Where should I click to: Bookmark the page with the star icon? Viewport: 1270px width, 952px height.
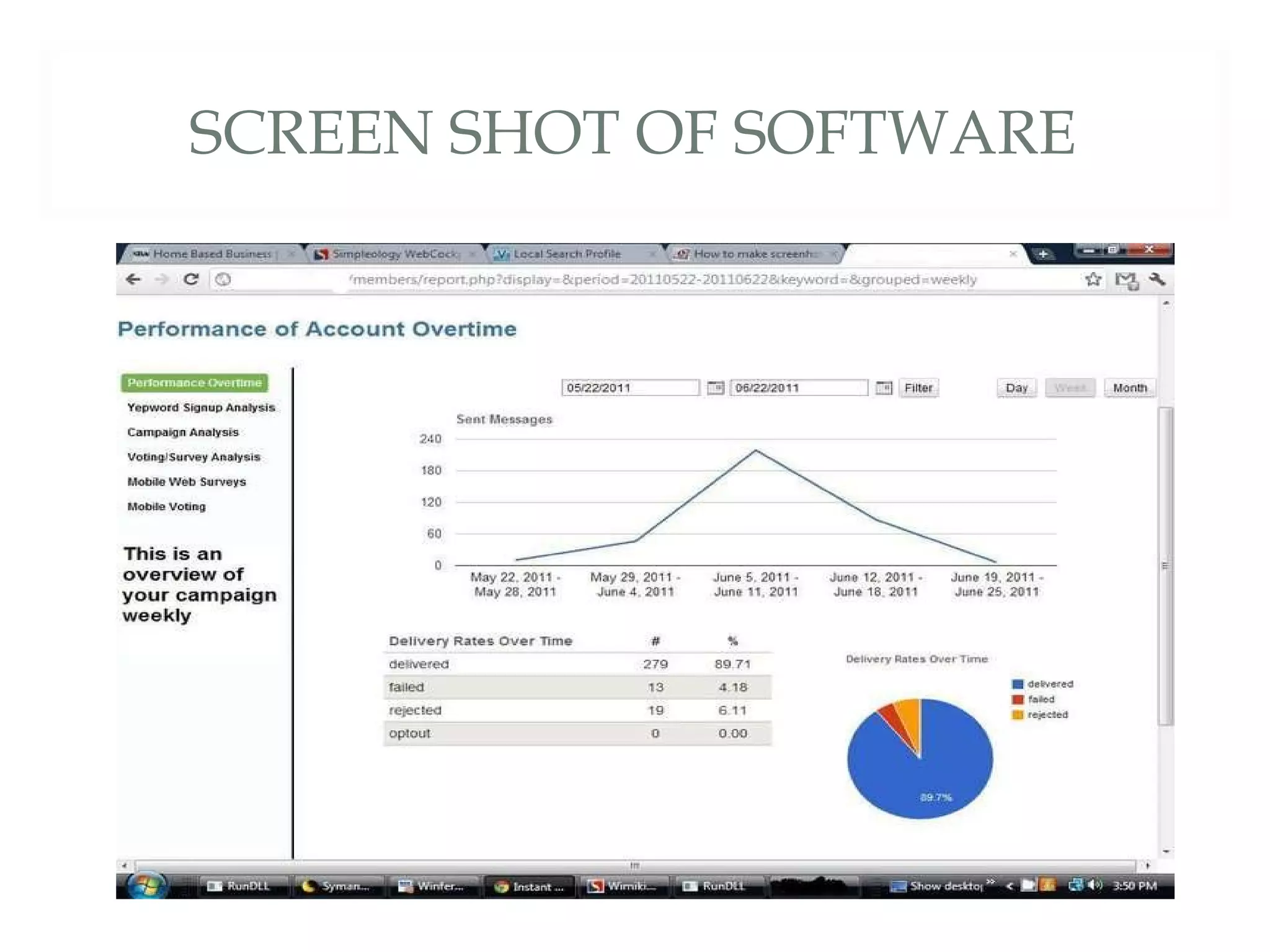click(x=1093, y=280)
